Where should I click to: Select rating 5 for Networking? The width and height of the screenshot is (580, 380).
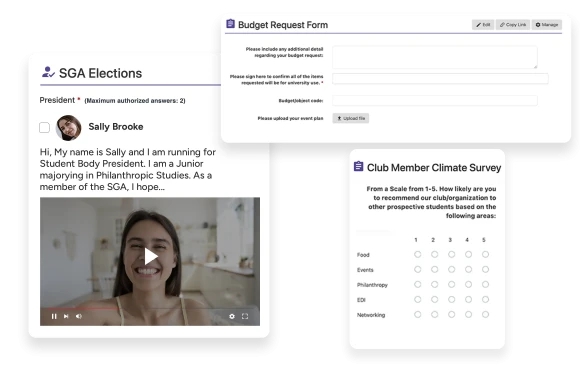[486, 315]
